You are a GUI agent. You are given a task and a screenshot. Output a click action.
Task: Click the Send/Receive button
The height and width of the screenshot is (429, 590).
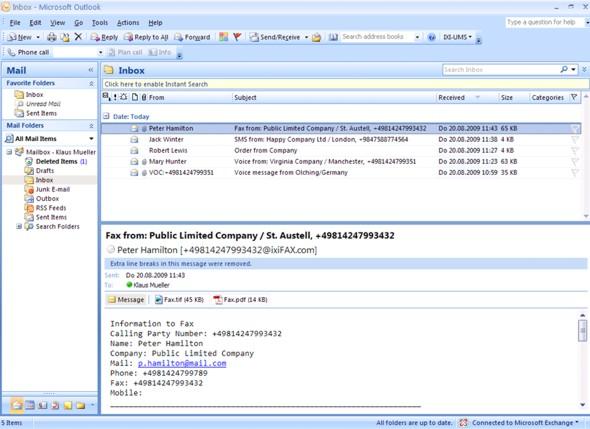275,37
